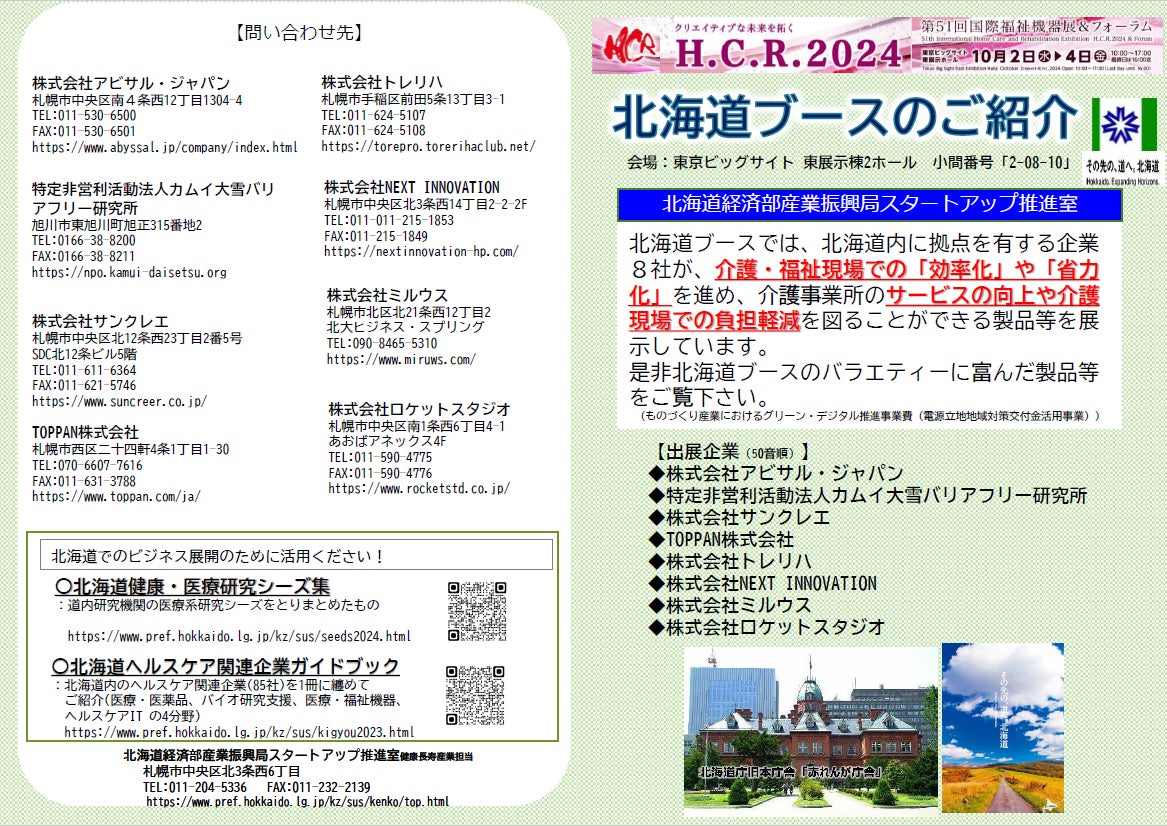Image resolution: width=1167 pixels, height=826 pixels.
Task: Select contact name 株式会社ミルウス
Action: coord(387,295)
